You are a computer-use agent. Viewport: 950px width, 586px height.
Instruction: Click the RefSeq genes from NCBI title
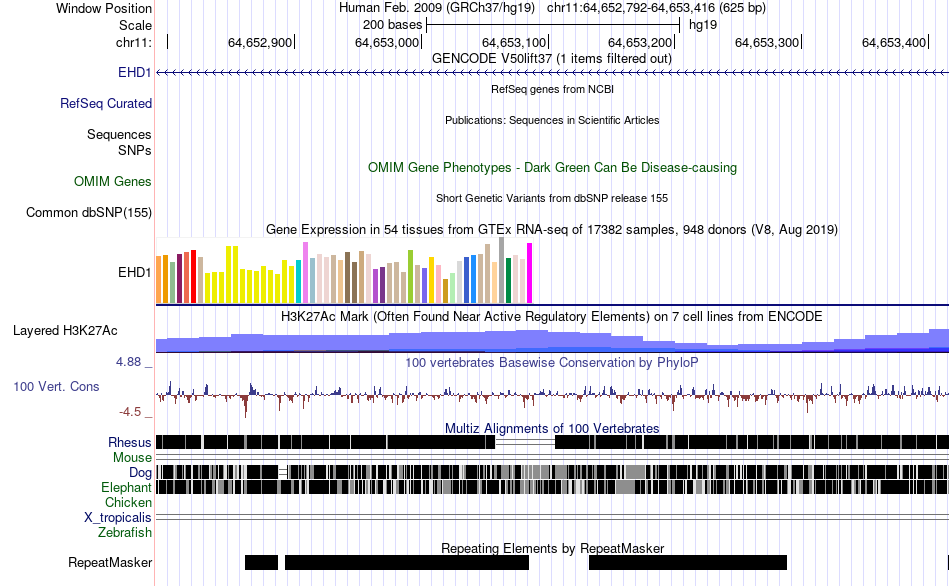[x=553, y=89]
